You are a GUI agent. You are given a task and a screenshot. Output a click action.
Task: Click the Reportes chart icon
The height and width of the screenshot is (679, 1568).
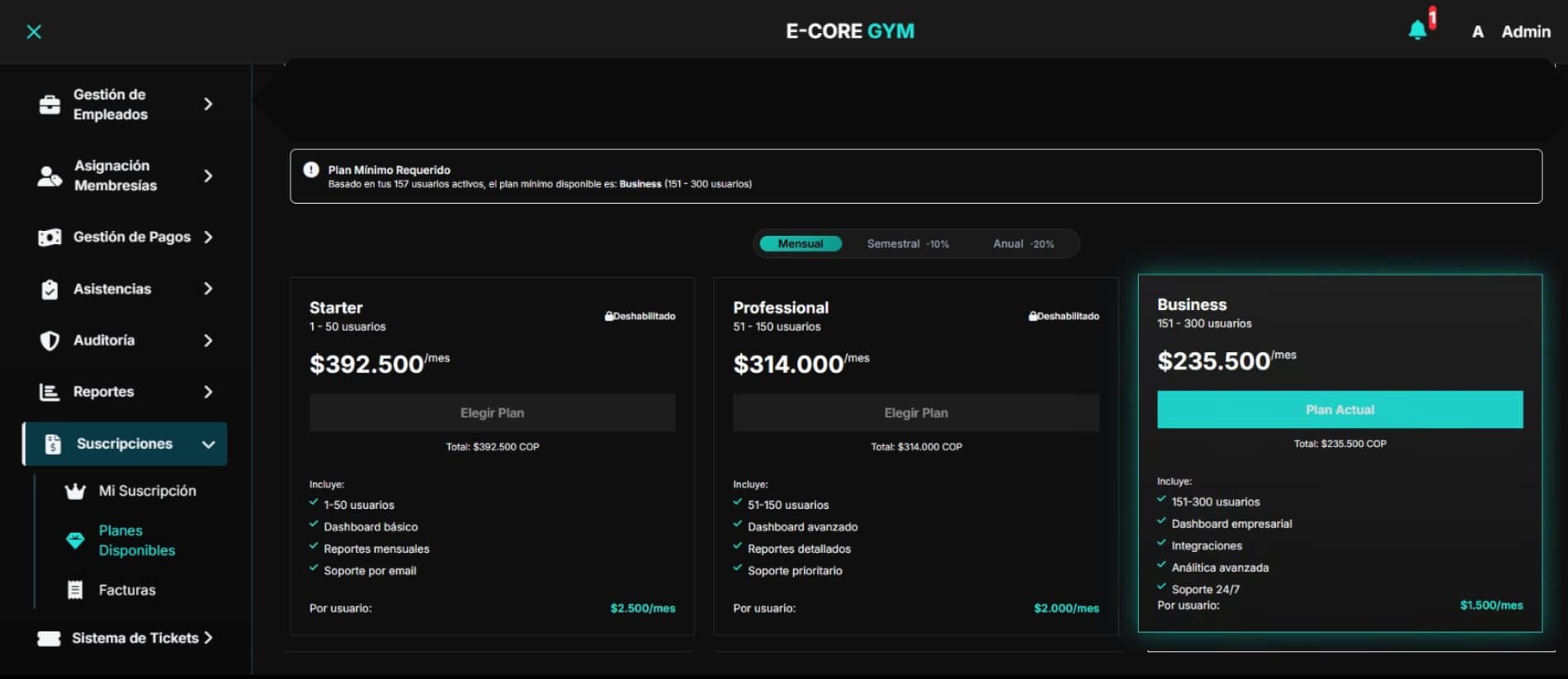pyautogui.click(x=50, y=392)
